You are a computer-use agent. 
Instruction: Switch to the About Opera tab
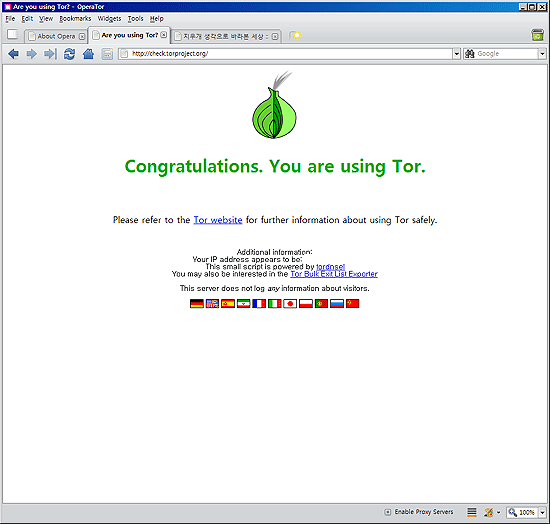point(55,36)
